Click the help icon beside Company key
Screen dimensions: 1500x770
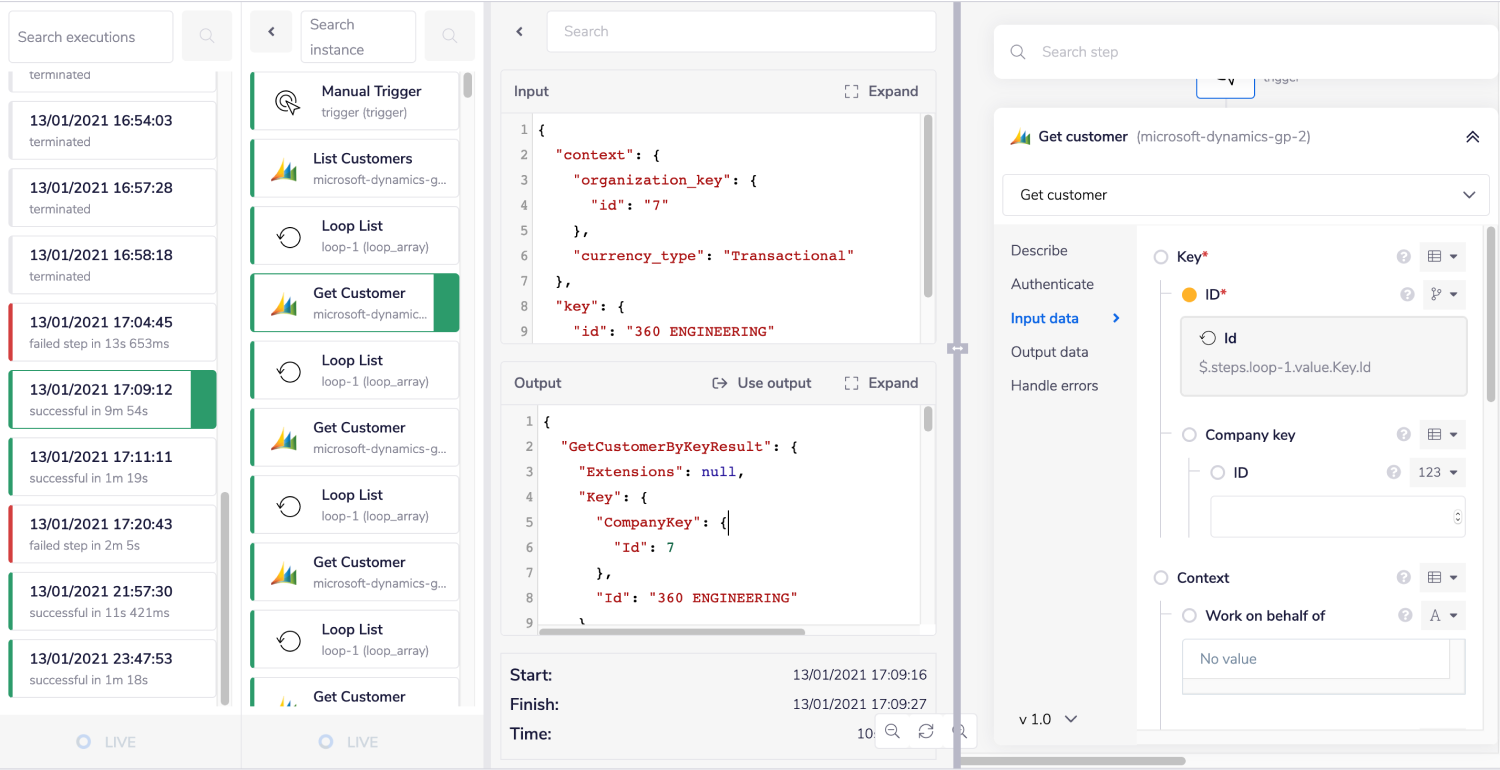[x=1404, y=435]
